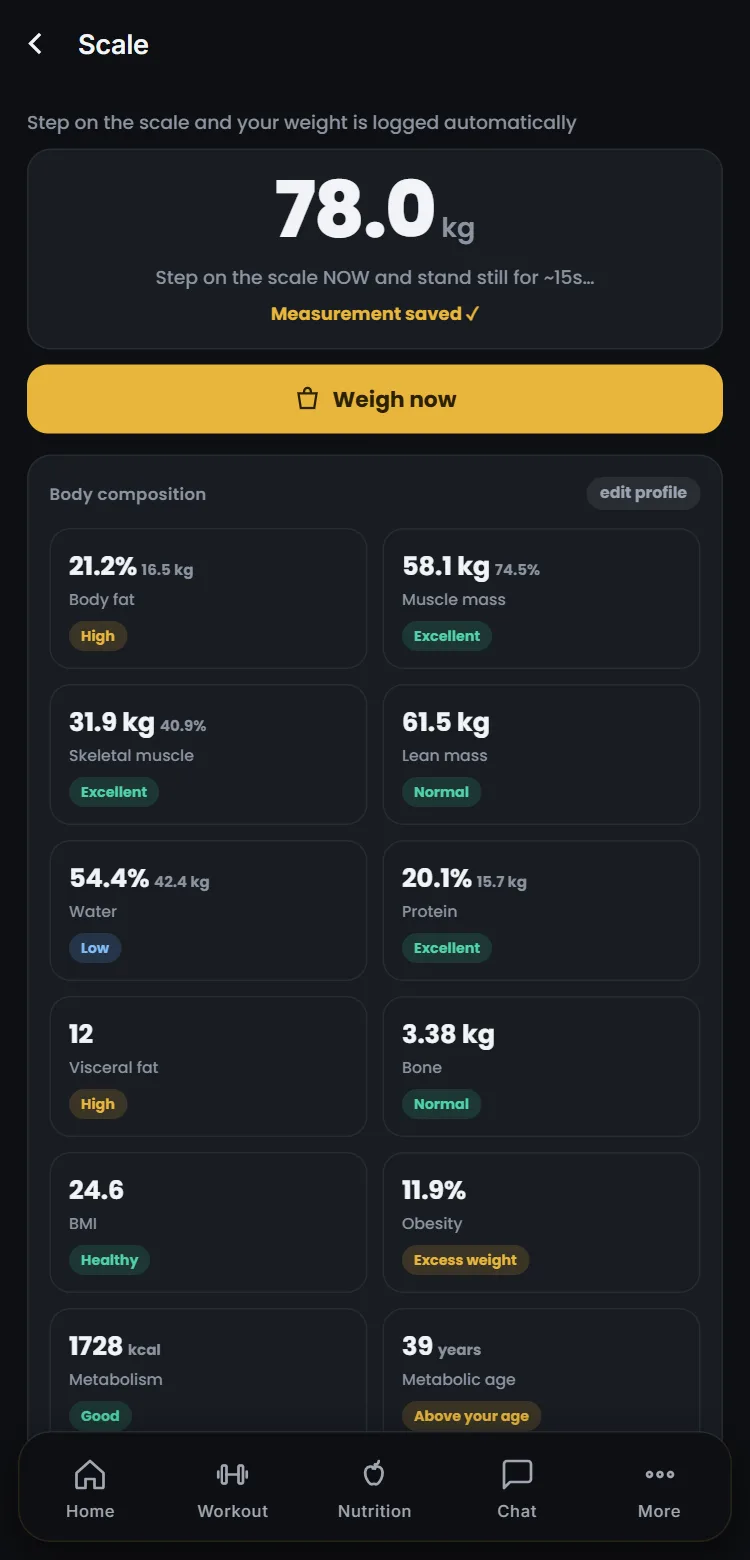
Task: Go back using the arrow icon
Action: pos(35,44)
